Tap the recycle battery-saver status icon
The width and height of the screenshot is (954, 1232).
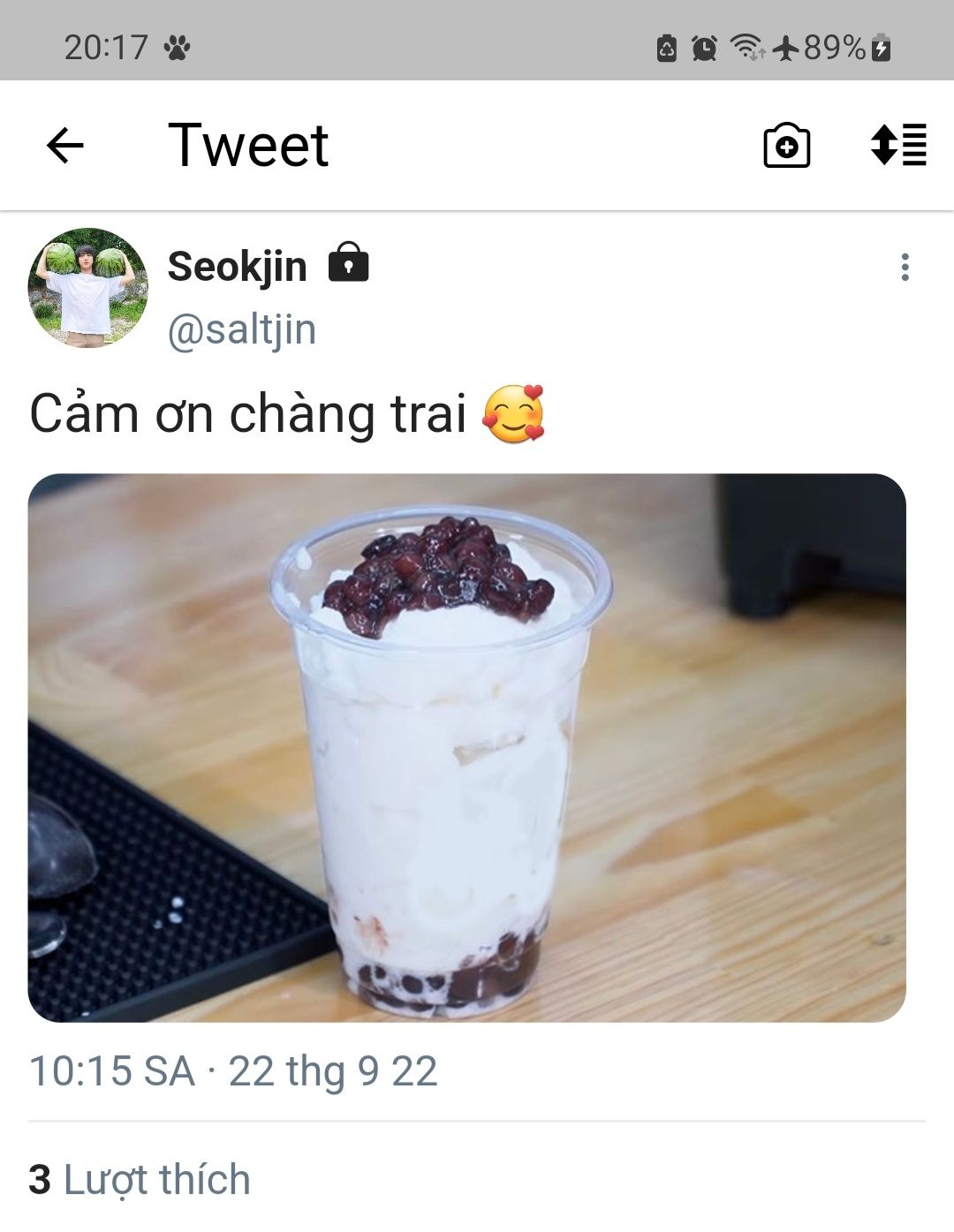pos(667,48)
